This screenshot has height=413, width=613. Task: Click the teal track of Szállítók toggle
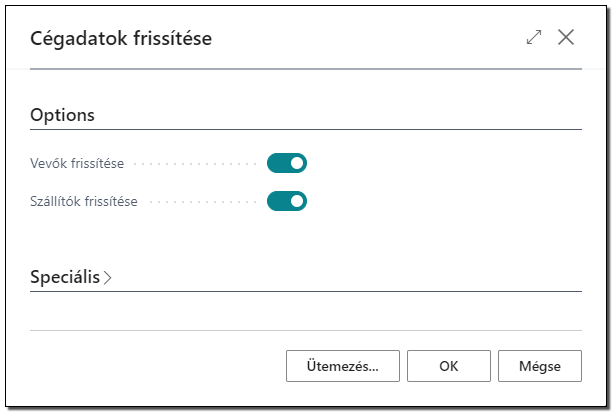point(278,201)
